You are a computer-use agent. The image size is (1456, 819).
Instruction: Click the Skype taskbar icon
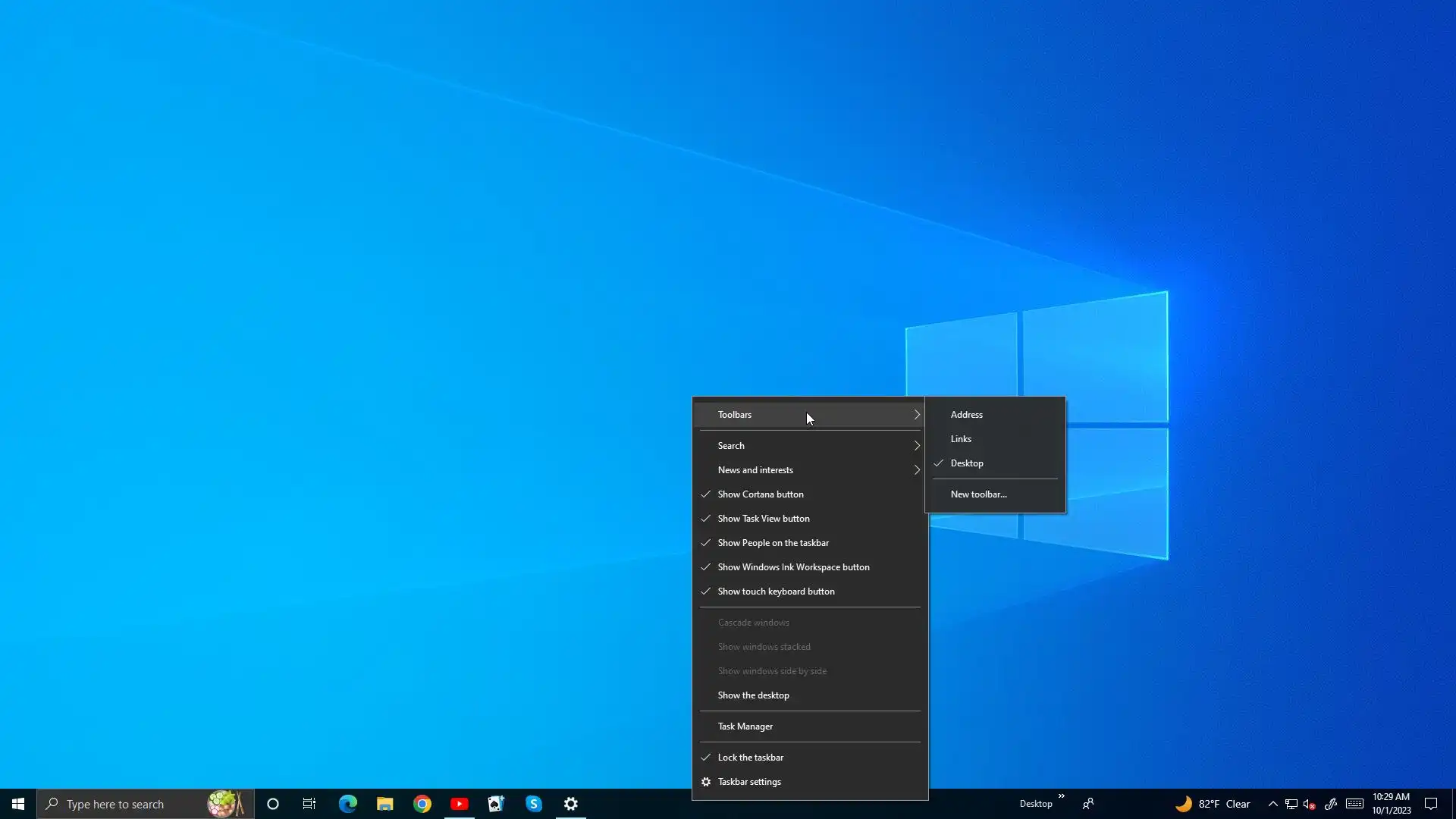(534, 804)
